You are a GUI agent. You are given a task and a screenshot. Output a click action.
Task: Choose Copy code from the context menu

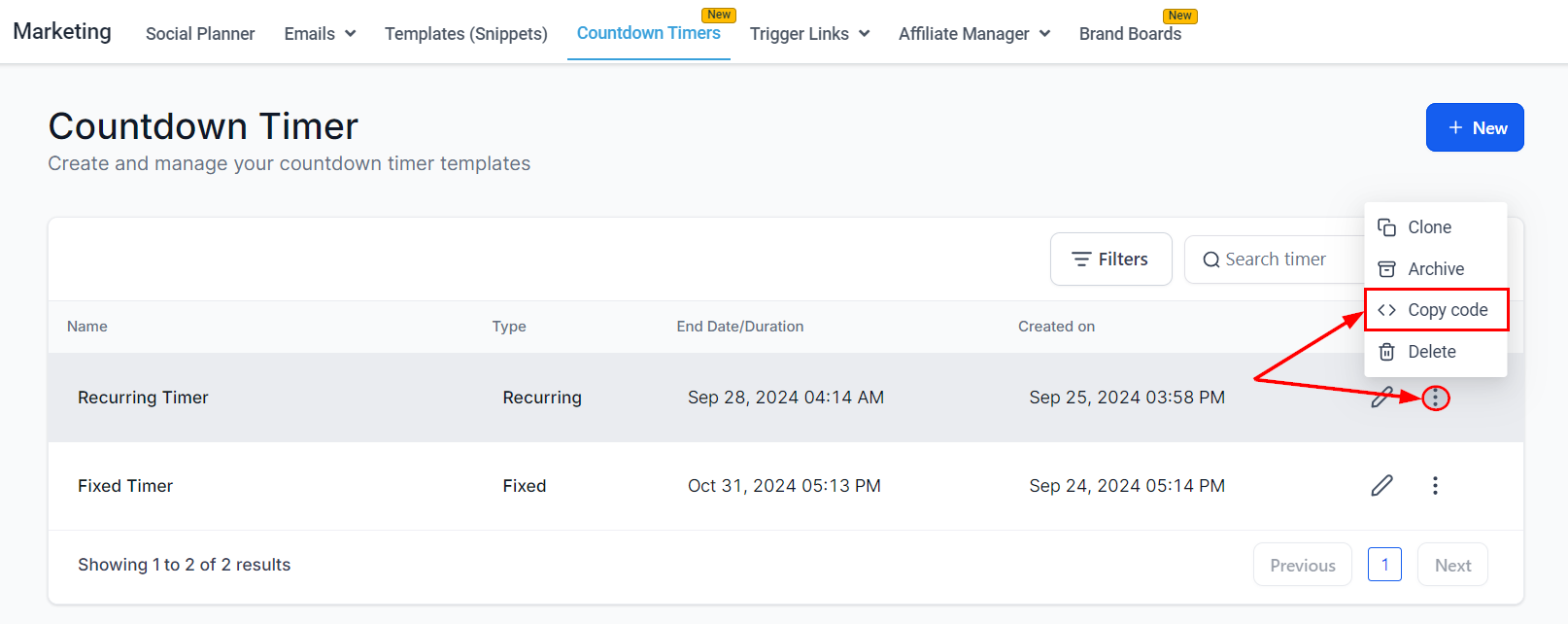[x=1436, y=310]
